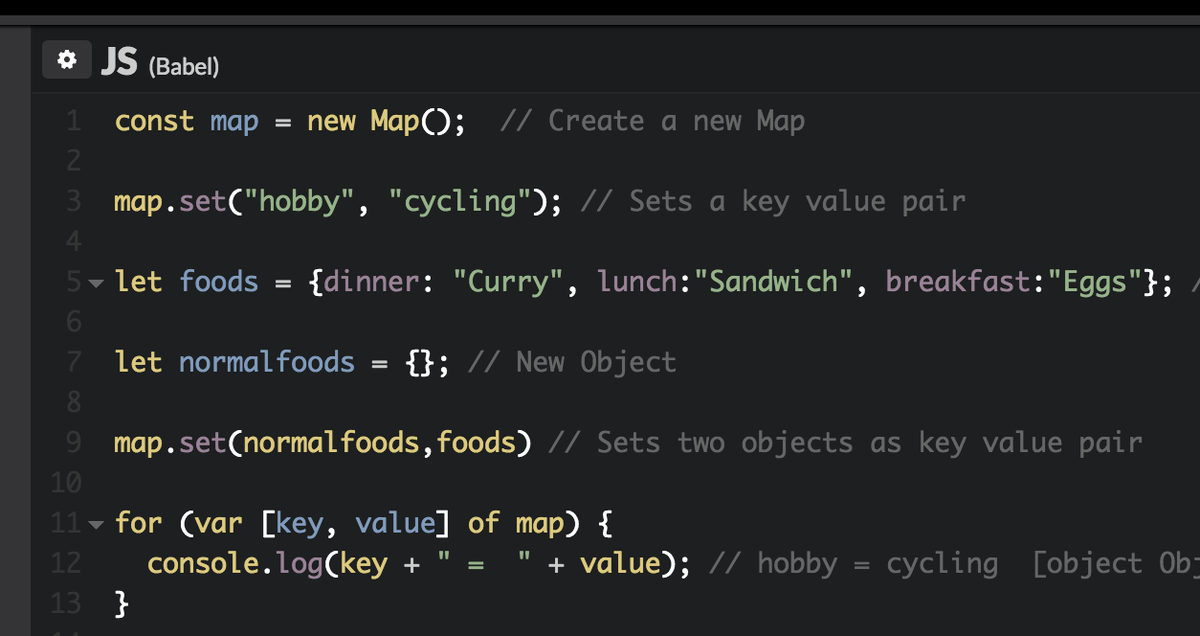
Task: Click "[key, value]" destructuring on line 11
Action: (x=355, y=523)
